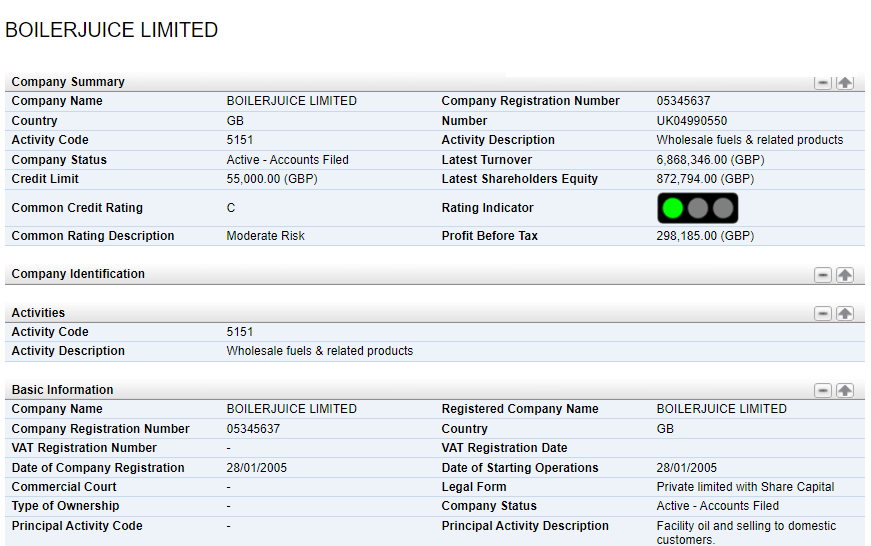Viewport: 871px width, 546px height.
Task: Click the green traffic light rating indicator
Action: (673, 208)
